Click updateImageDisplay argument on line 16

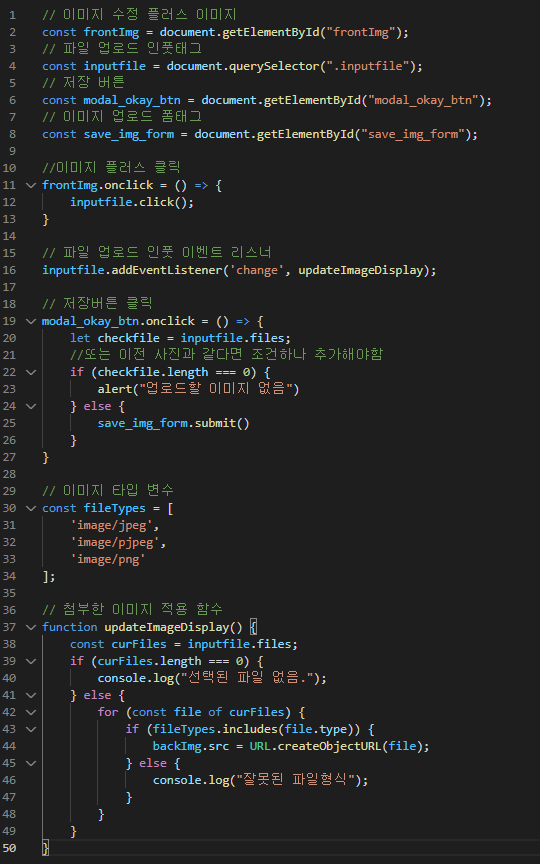click(x=360, y=271)
